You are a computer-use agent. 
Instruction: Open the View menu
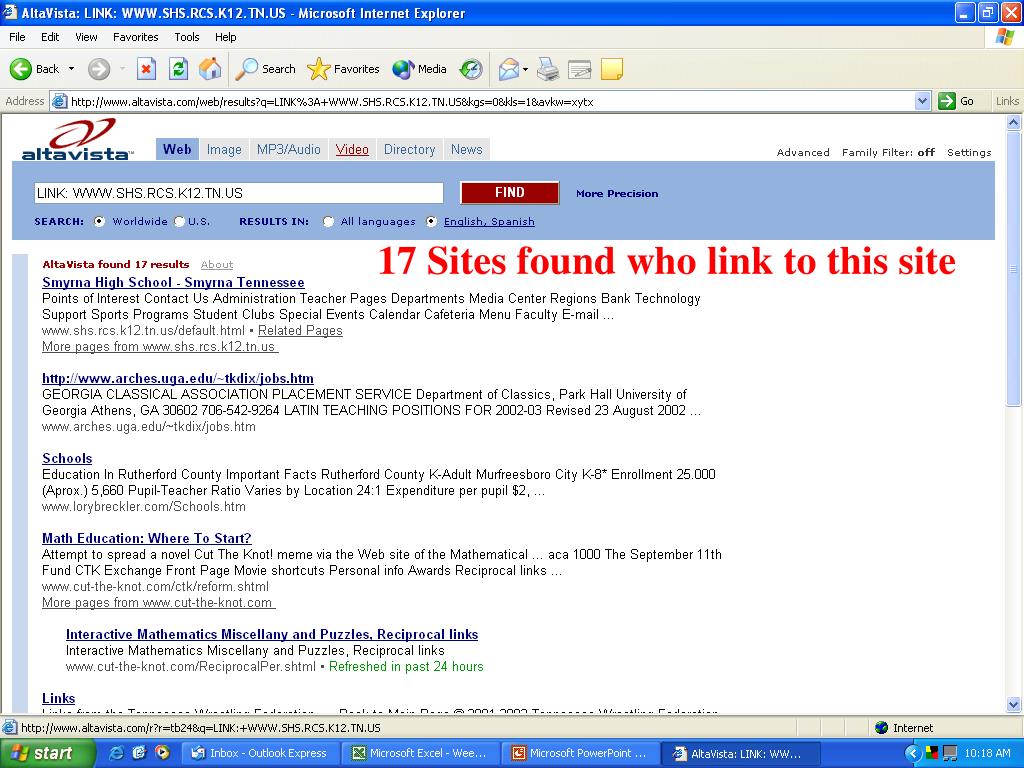tap(86, 37)
